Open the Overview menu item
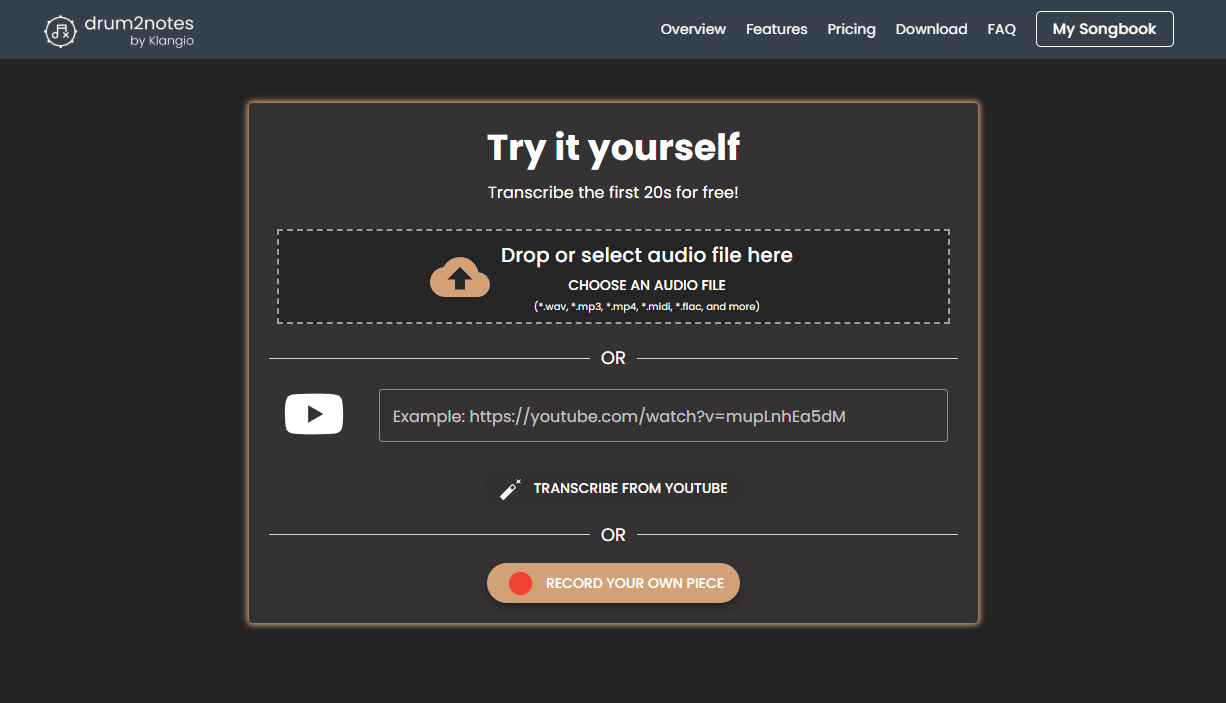 click(693, 29)
